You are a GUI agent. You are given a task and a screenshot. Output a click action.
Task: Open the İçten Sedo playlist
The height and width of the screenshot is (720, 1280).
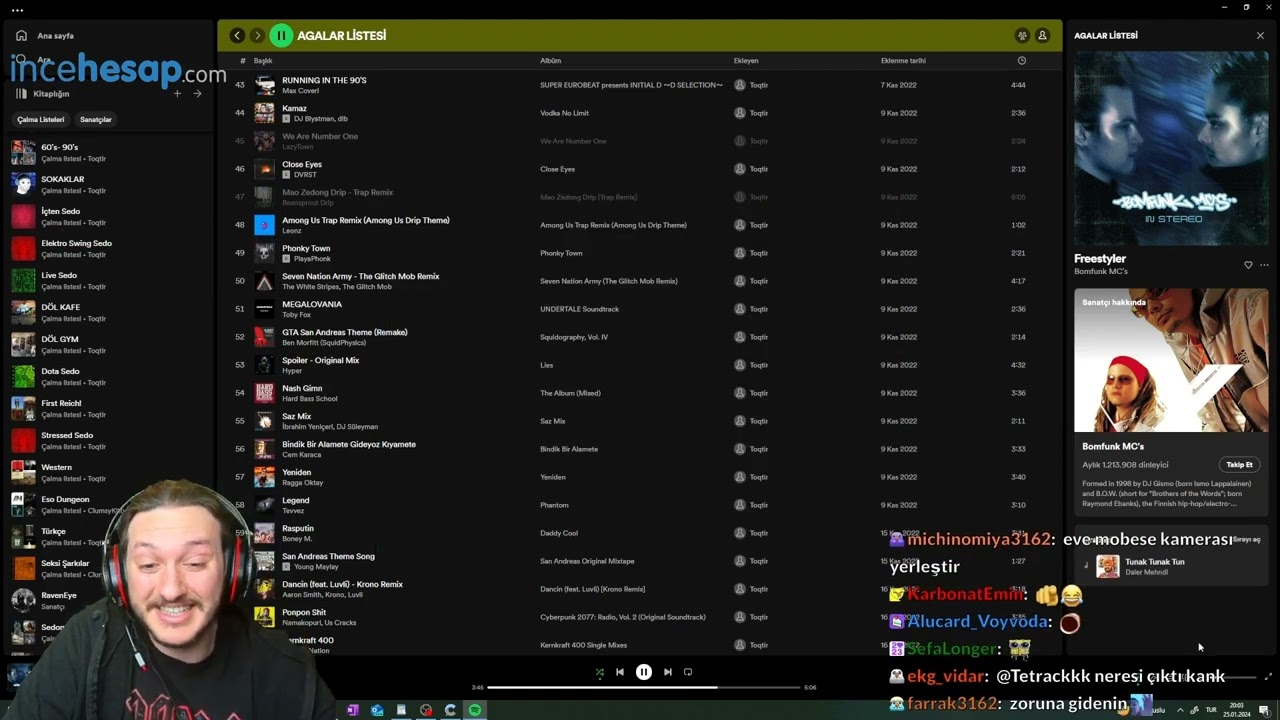coord(108,217)
